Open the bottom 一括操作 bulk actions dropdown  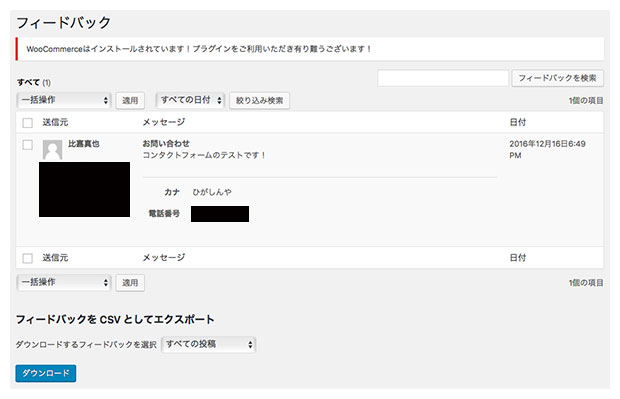pyautogui.click(x=64, y=282)
